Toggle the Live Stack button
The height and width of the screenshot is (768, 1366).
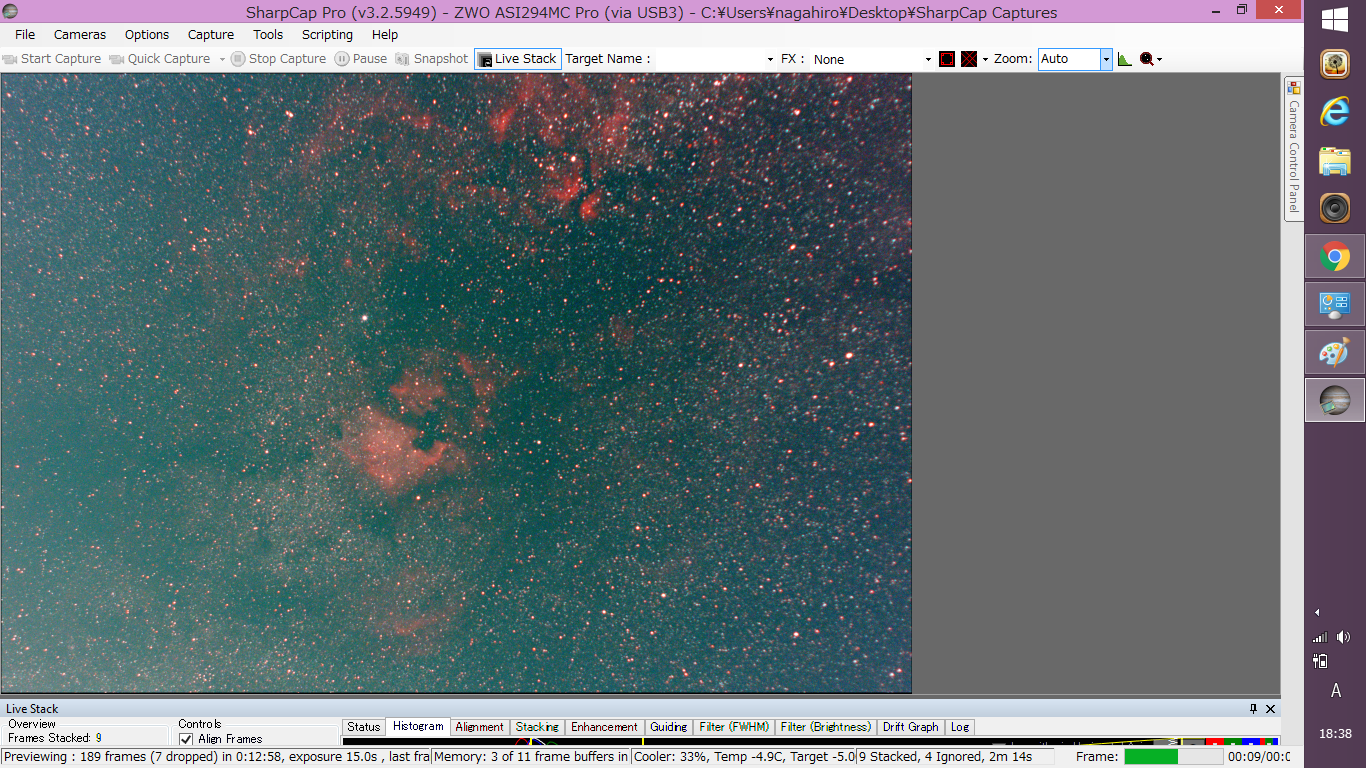pyautogui.click(x=518, y=59)
